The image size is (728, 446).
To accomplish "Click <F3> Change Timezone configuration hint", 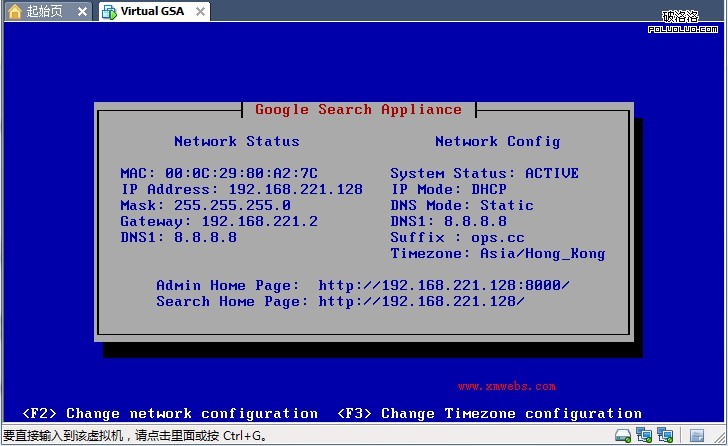I will pos(489,414).
